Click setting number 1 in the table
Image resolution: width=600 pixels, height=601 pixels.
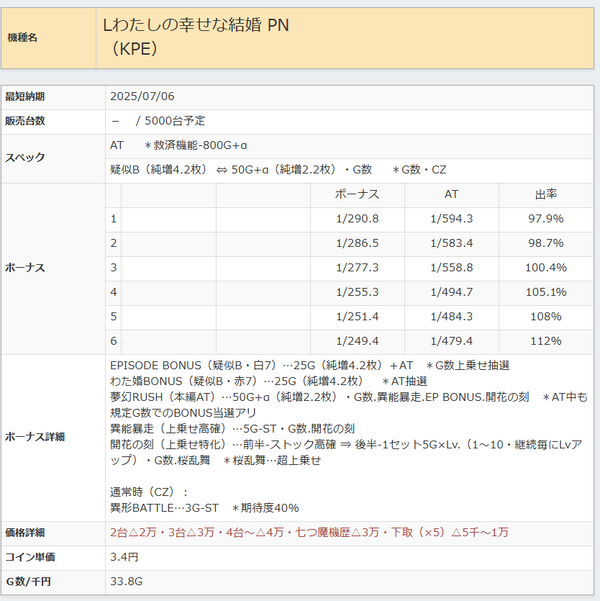113,218
